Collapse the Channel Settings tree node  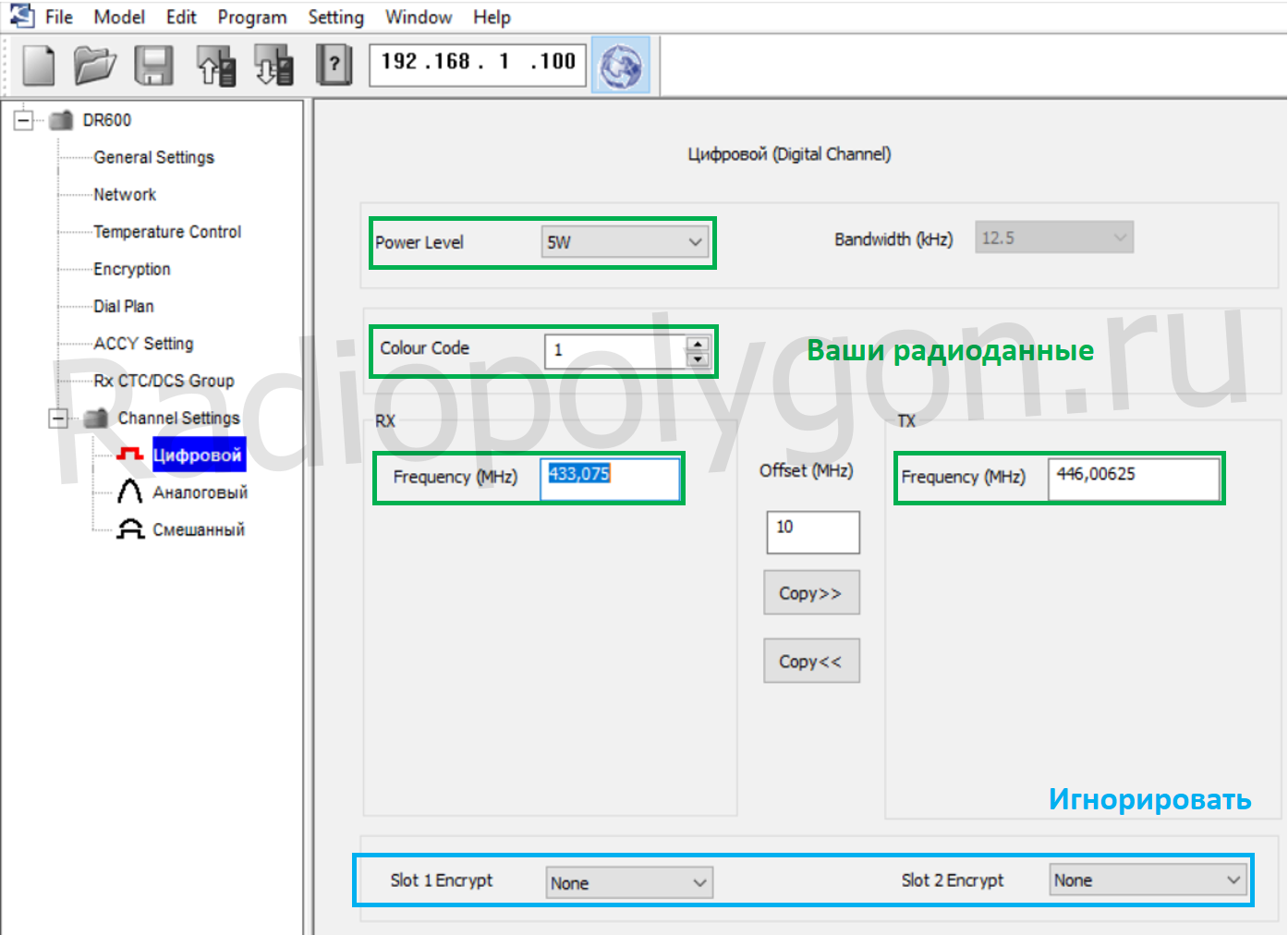pyautogui.click(x=58, y=419)
